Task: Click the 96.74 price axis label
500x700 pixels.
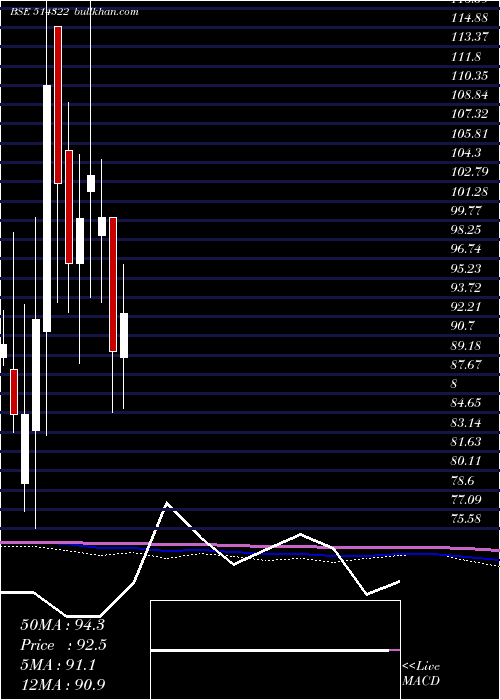Action: point(466,249)
